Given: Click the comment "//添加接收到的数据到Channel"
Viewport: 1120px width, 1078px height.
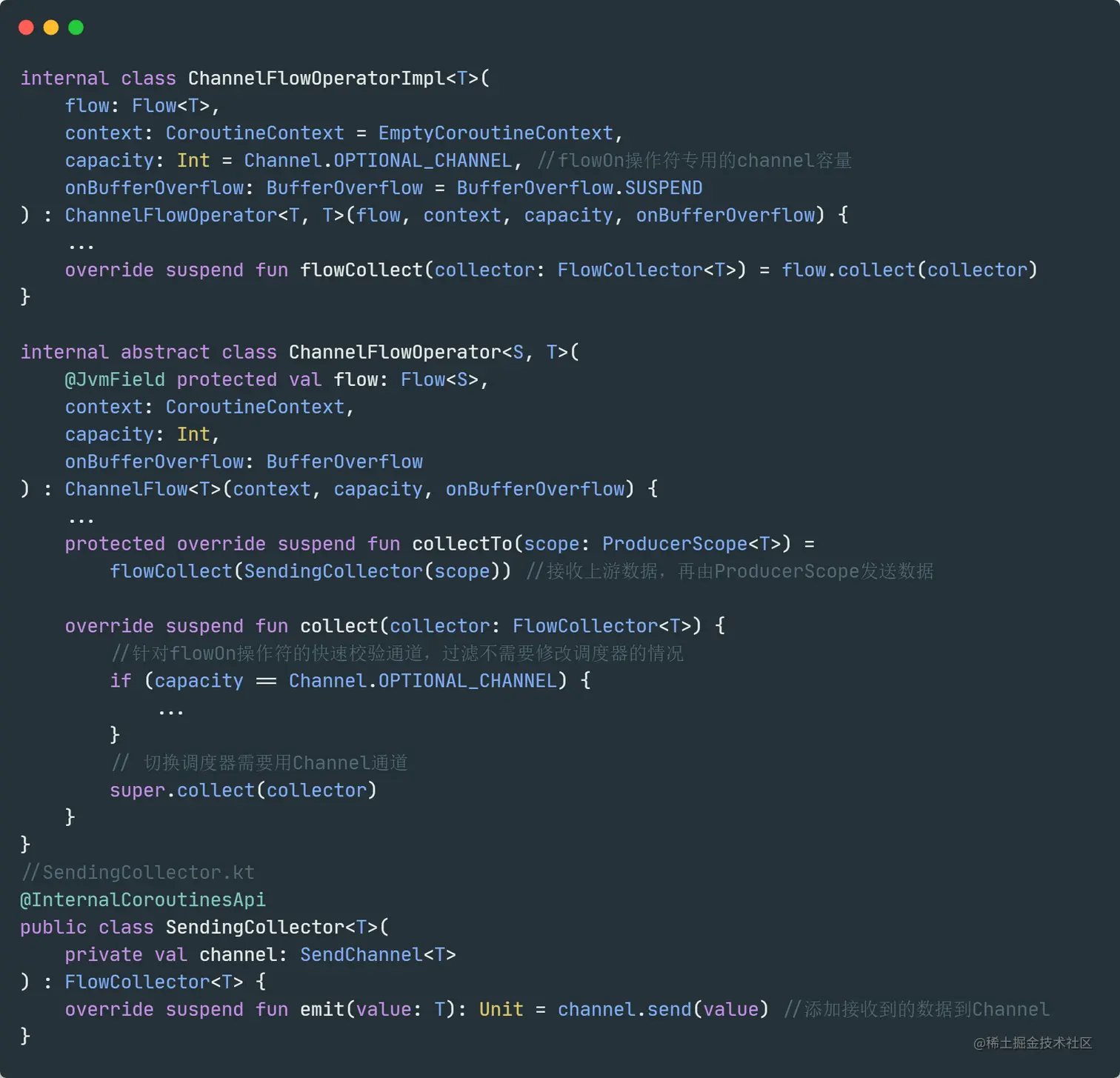Looking at the screenshot, I should [916, 1011].
